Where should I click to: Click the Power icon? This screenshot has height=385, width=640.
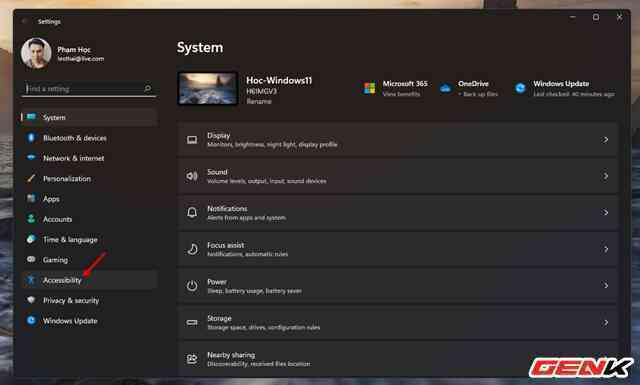pos(192,286)
